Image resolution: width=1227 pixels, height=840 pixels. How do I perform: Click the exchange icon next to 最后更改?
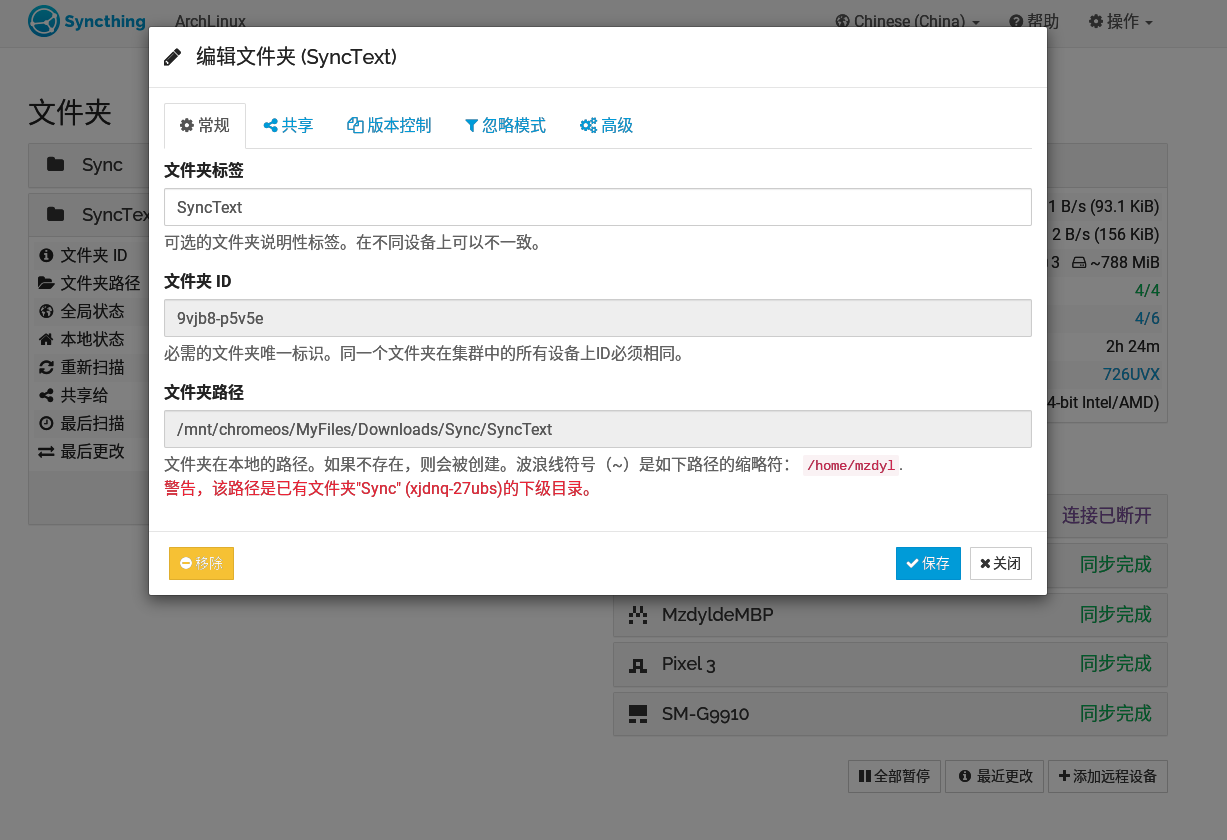pyautogui.click(x=45, y=451)
